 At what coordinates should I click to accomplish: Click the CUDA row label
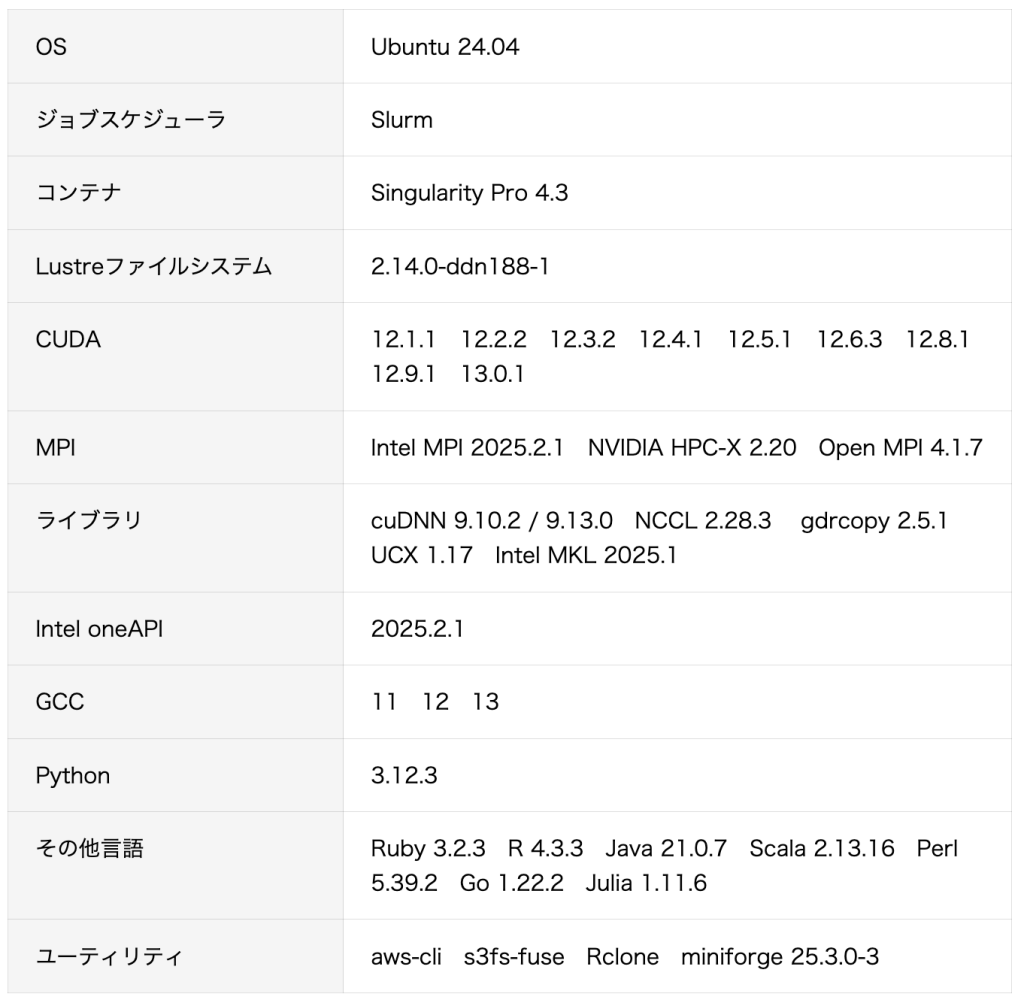click(68, 339)
